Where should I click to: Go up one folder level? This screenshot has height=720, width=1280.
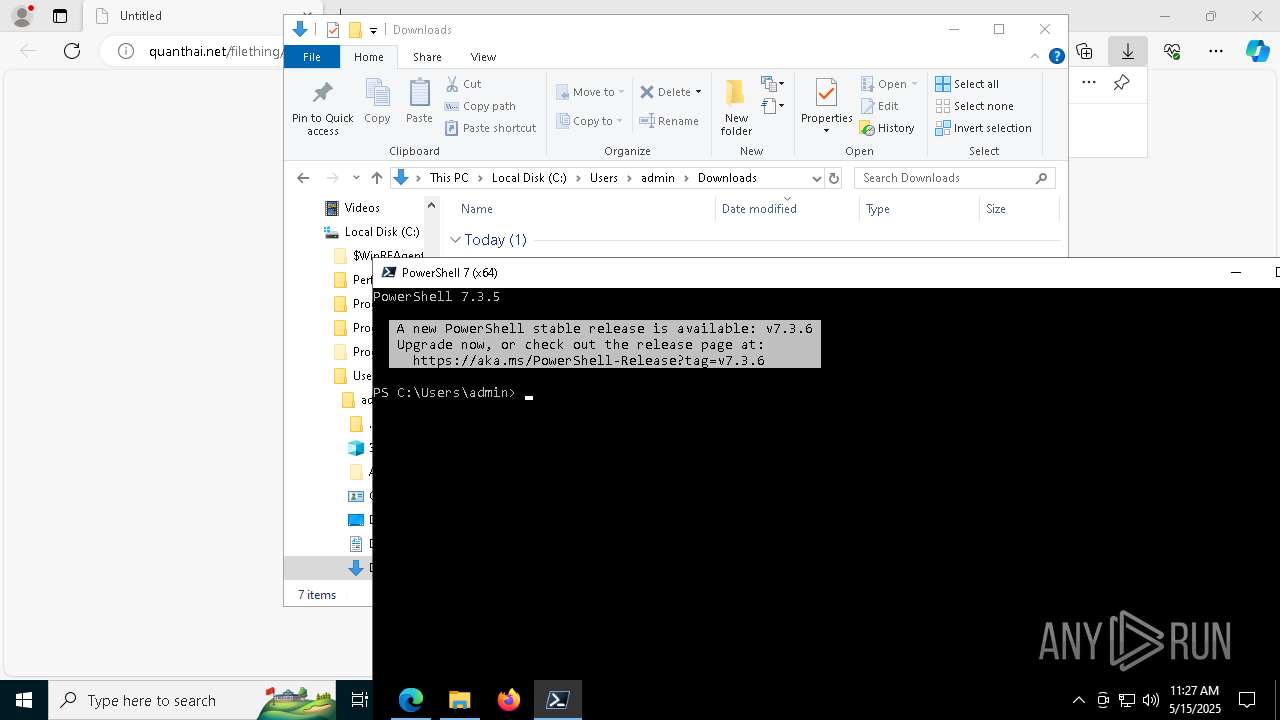pos(376,178)
